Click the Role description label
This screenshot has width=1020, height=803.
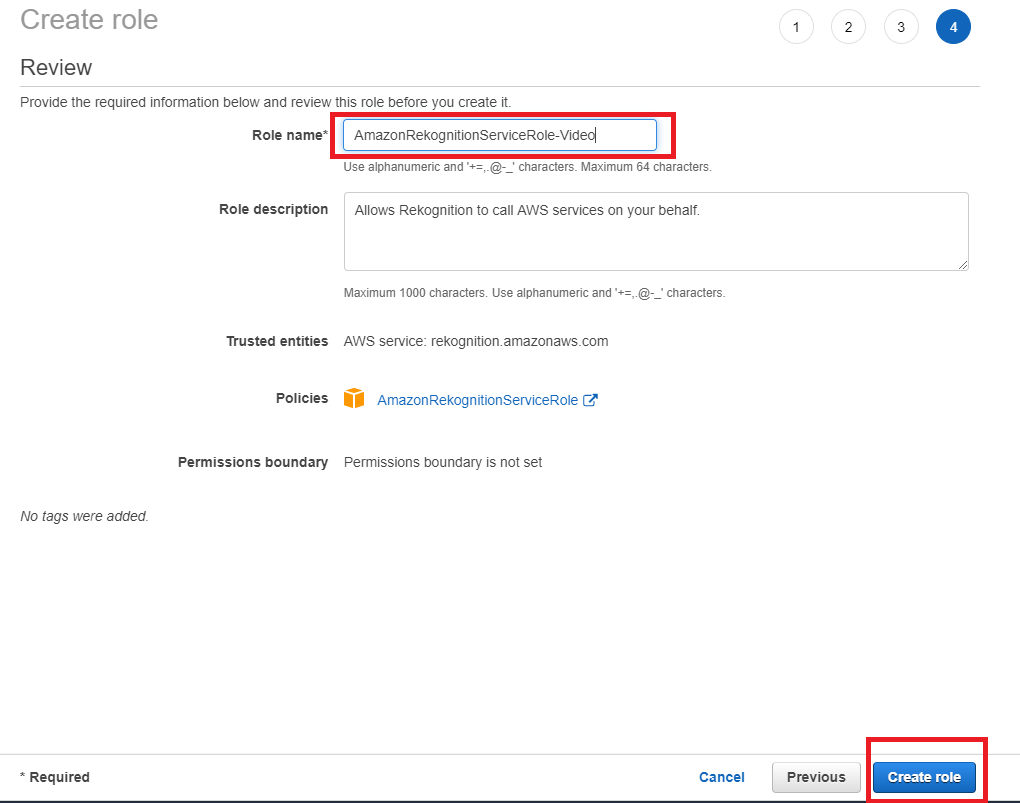tap(273, 209)
